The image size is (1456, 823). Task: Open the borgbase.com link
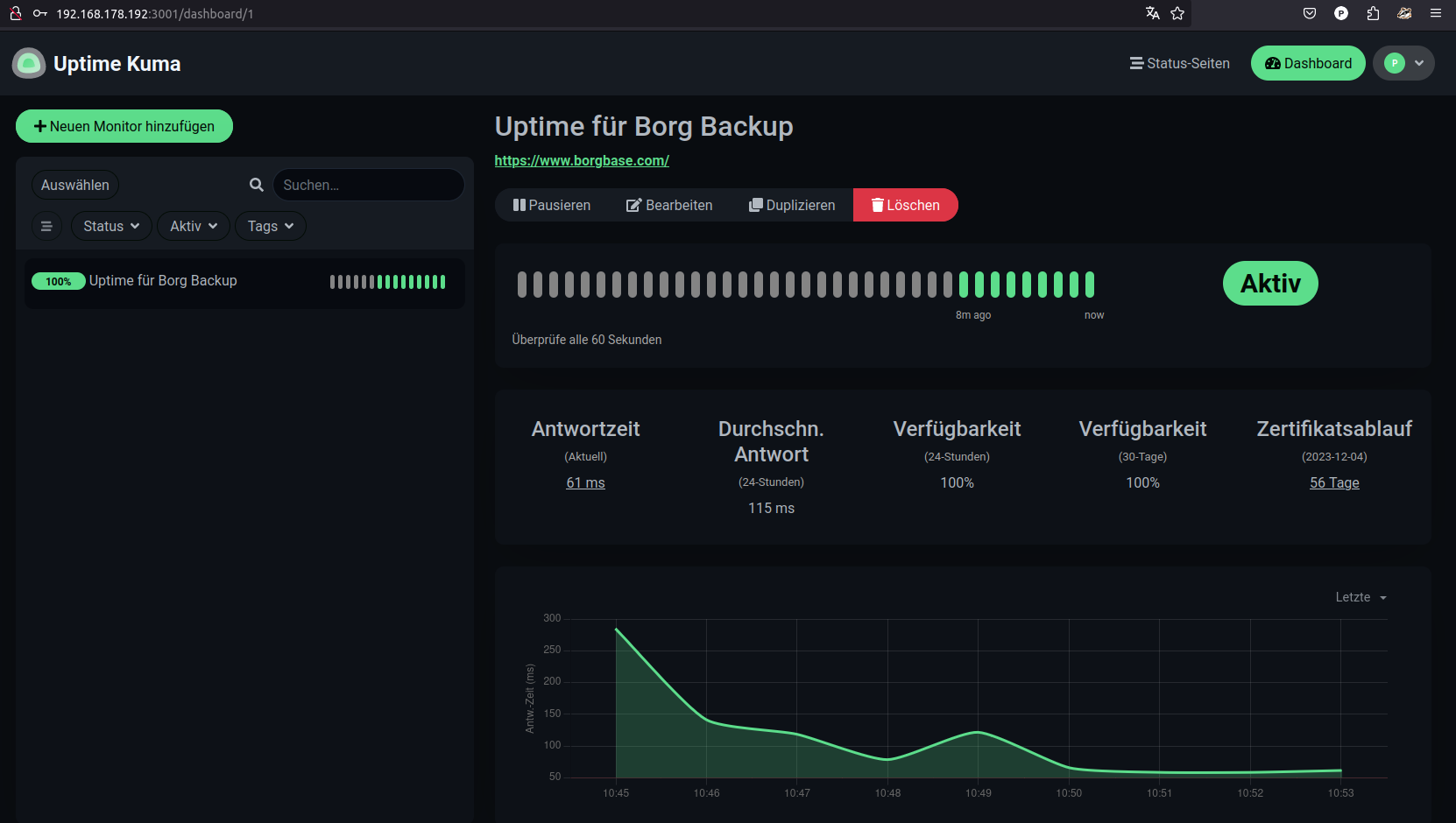pos(582,160)
